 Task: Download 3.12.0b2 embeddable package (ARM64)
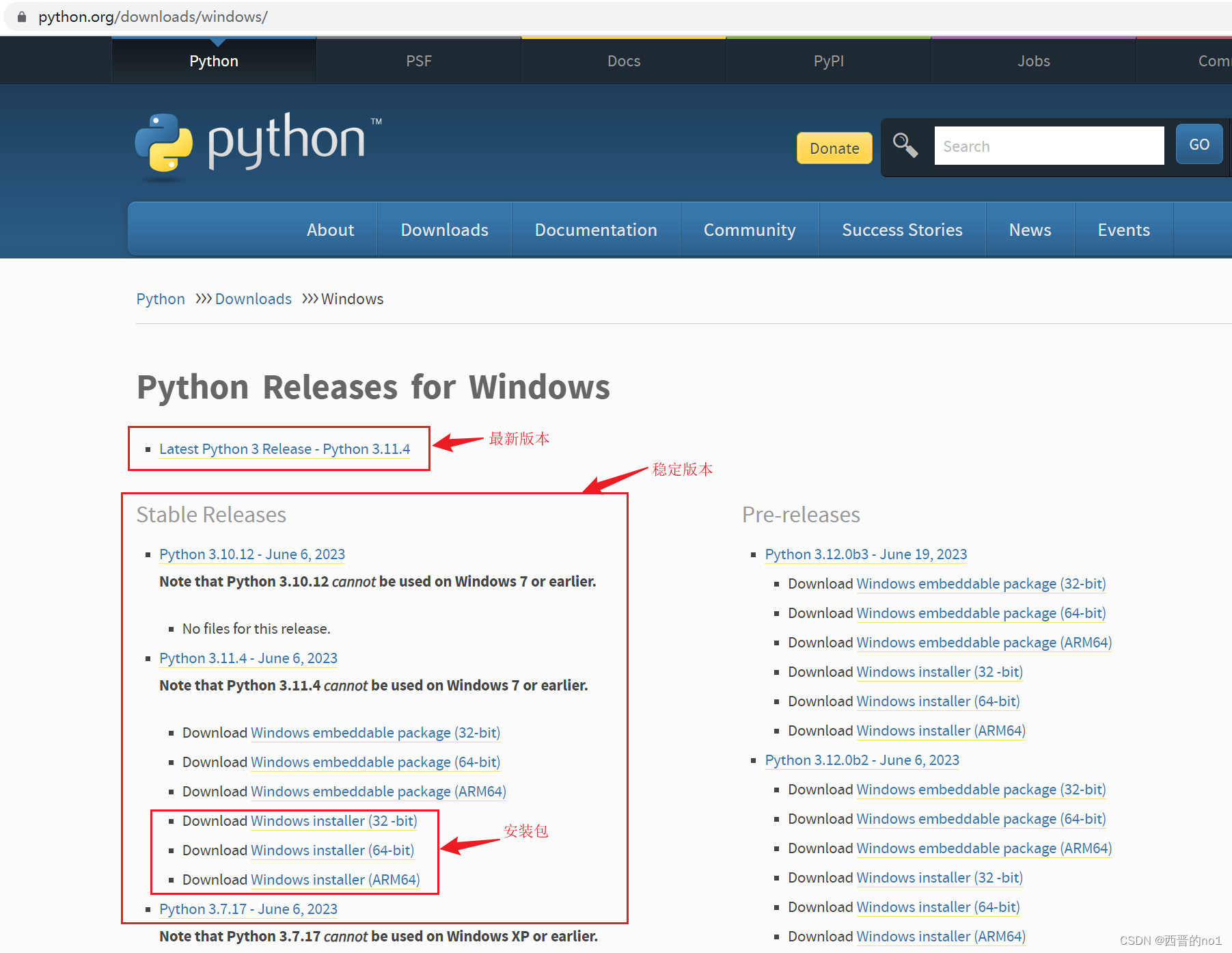point(985,848)
